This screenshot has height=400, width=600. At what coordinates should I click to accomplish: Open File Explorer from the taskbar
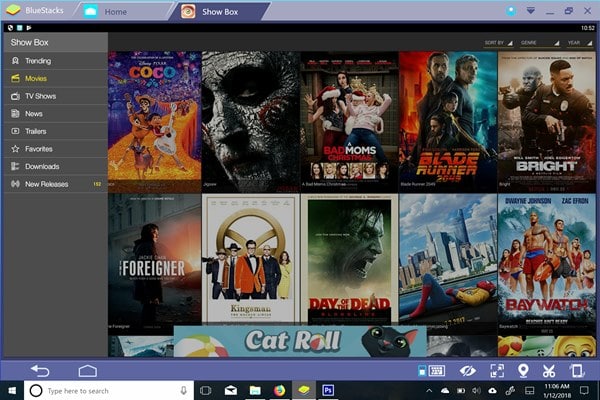[255, 390]
